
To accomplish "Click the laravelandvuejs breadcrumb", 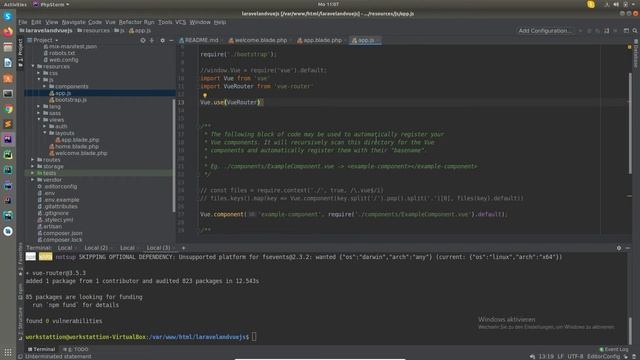I will click(46, 31).
